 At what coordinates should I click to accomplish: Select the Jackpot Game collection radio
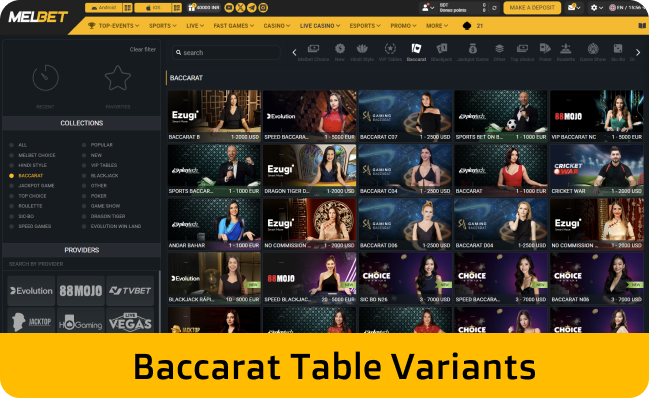pyautogui.click(x=11, y=186)
